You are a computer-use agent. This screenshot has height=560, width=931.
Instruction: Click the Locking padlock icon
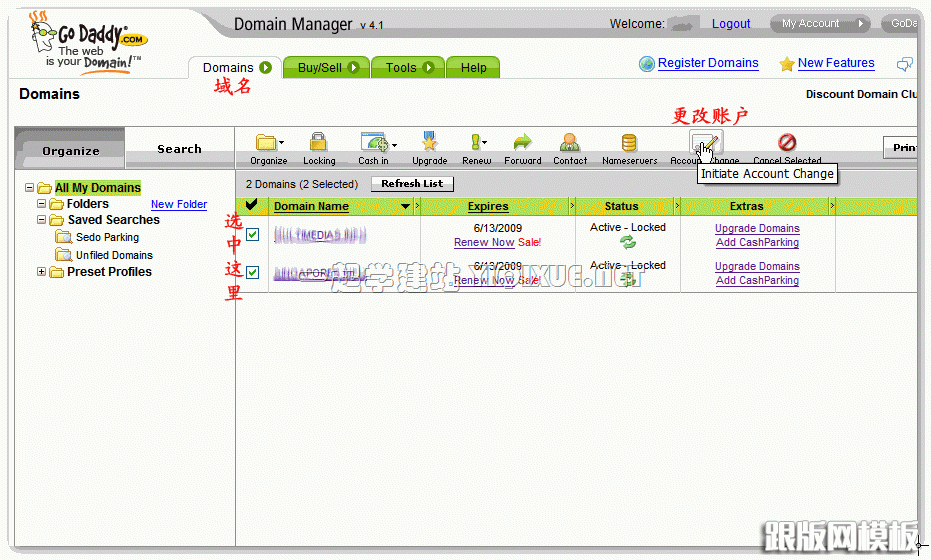(x=318, y=142)
